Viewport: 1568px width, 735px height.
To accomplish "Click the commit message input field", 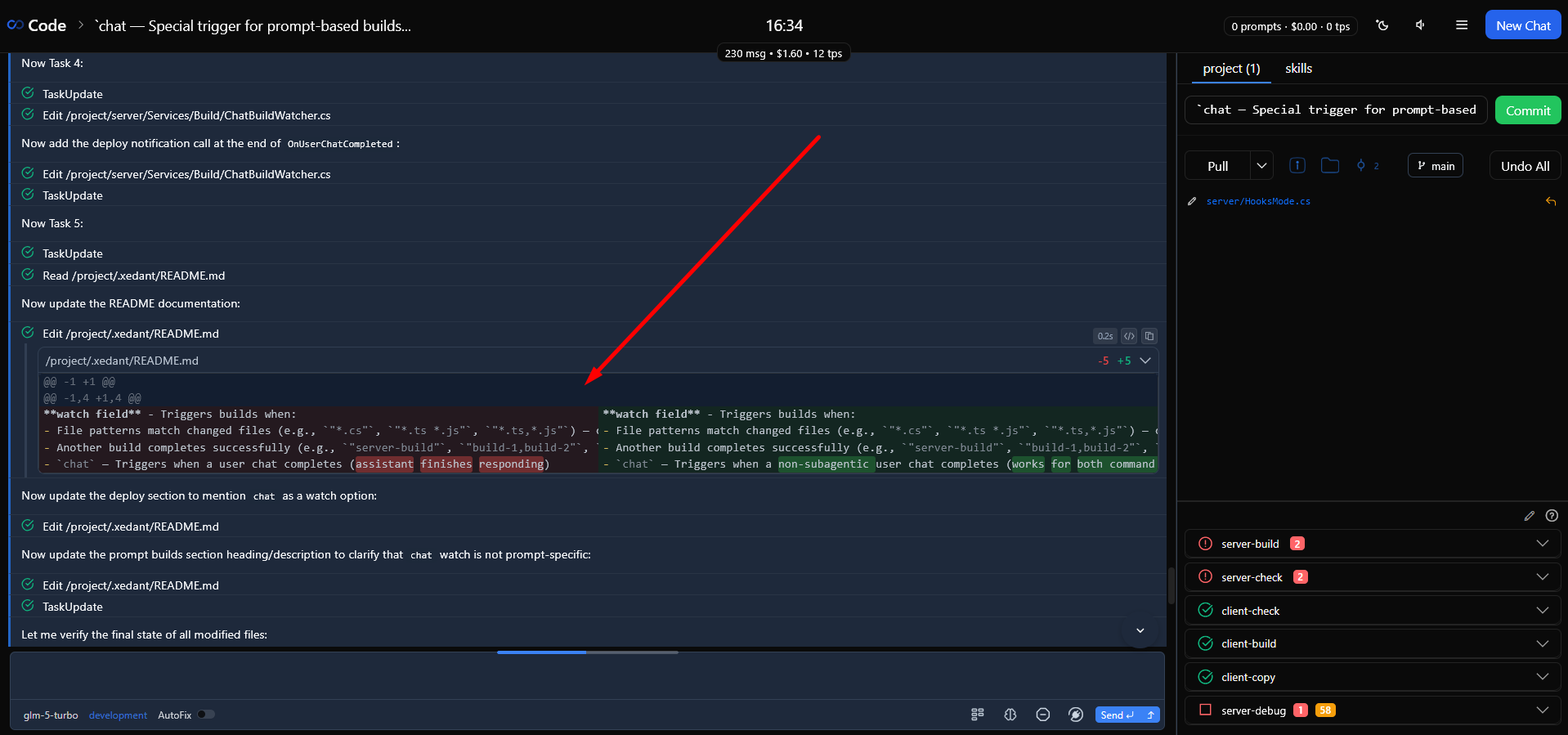I will click(x=1337, y=110).
